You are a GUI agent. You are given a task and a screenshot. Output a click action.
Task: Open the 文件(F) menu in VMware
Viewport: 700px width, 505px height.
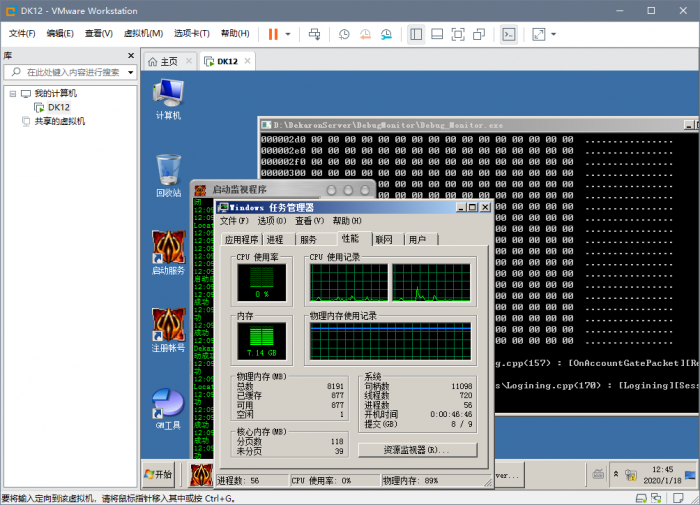(x=22, y=33)
